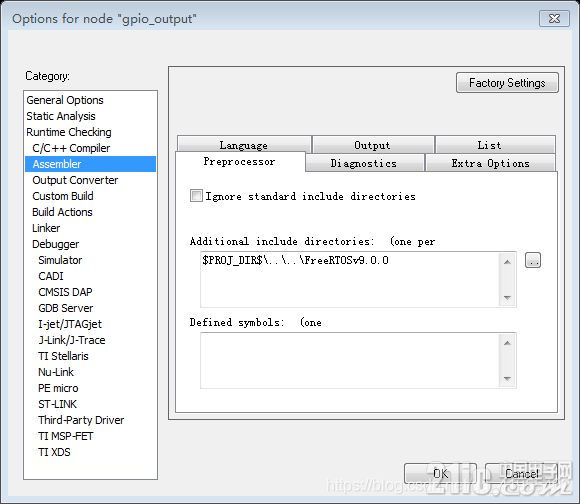Click the include directories scroll up arrow
The width and height of the screenshot is (580, 504).
[508, 262]
